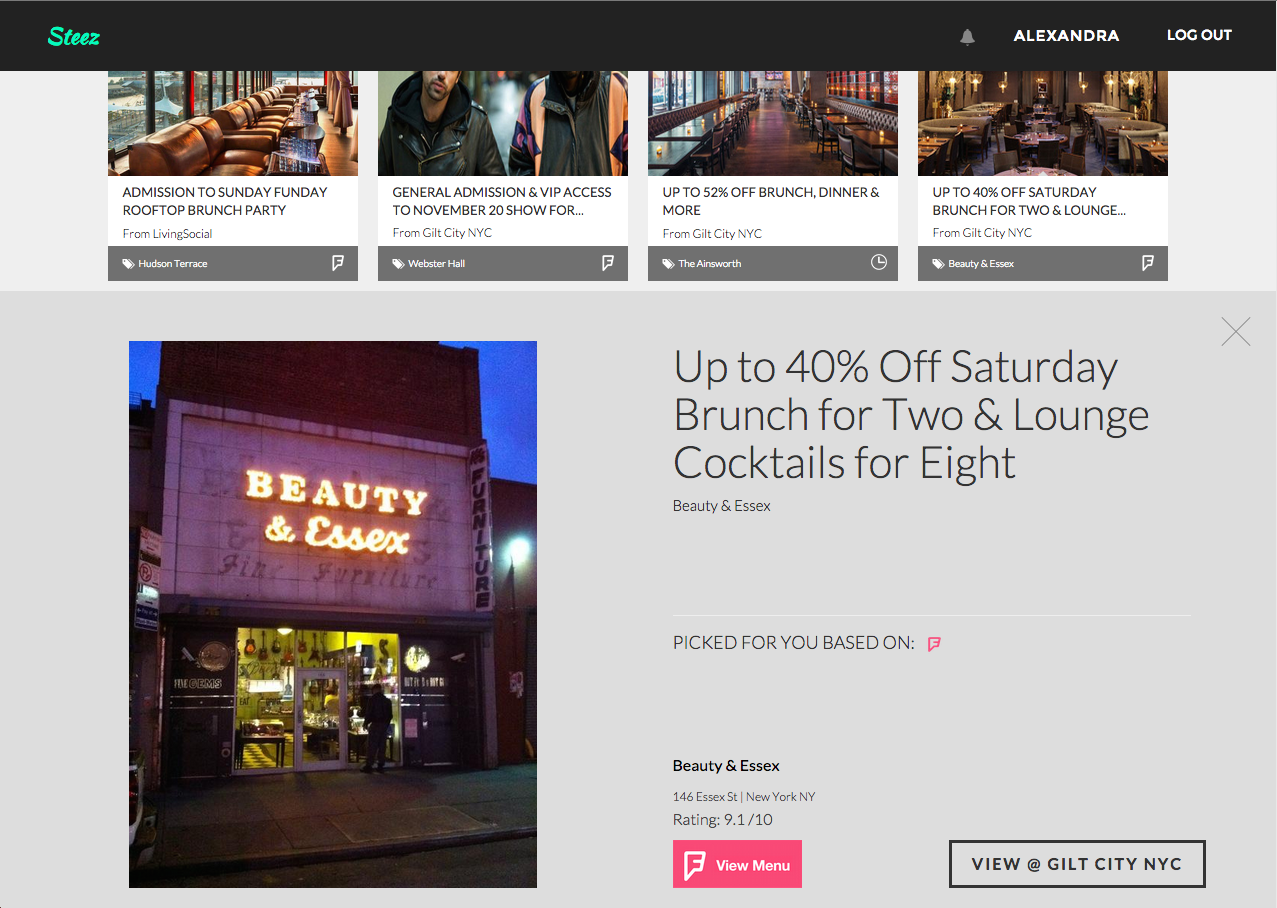Click tag icon next to Webster Hall
Viewport: 1277px width, 908px height.
click(398, 264)
